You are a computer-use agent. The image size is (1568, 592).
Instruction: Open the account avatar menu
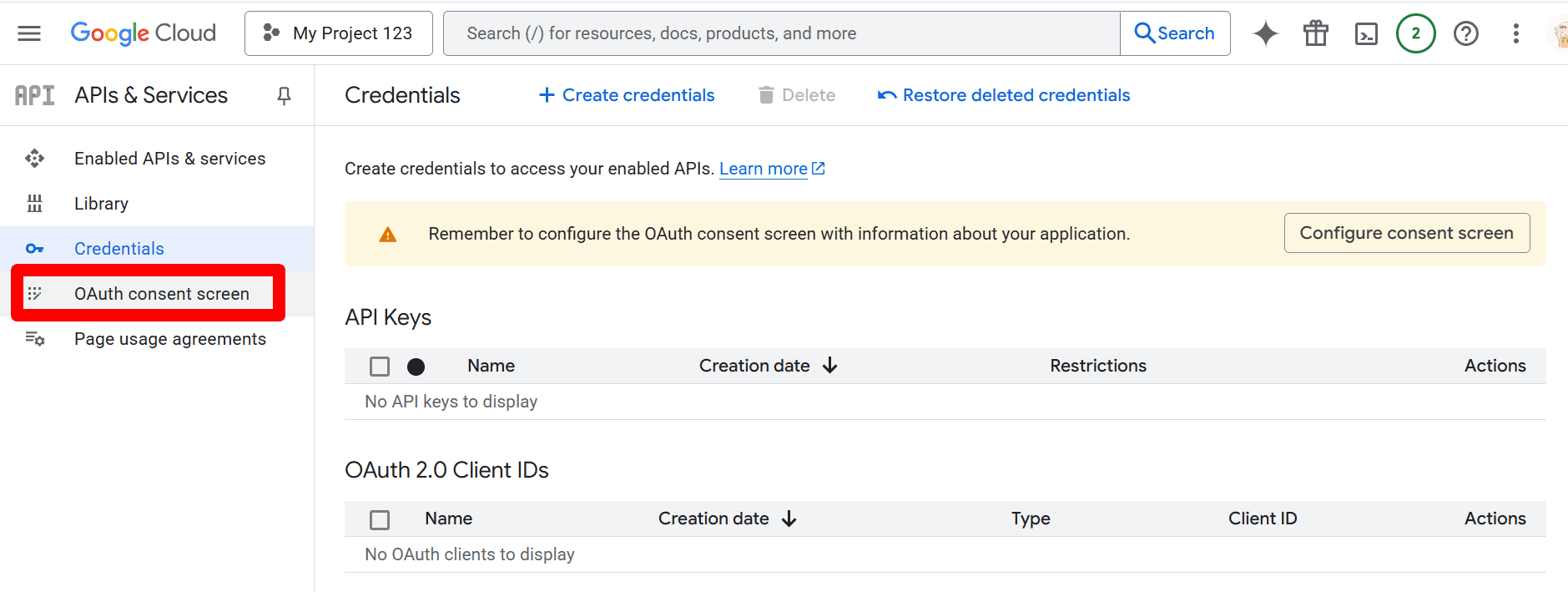[1558, 33]
